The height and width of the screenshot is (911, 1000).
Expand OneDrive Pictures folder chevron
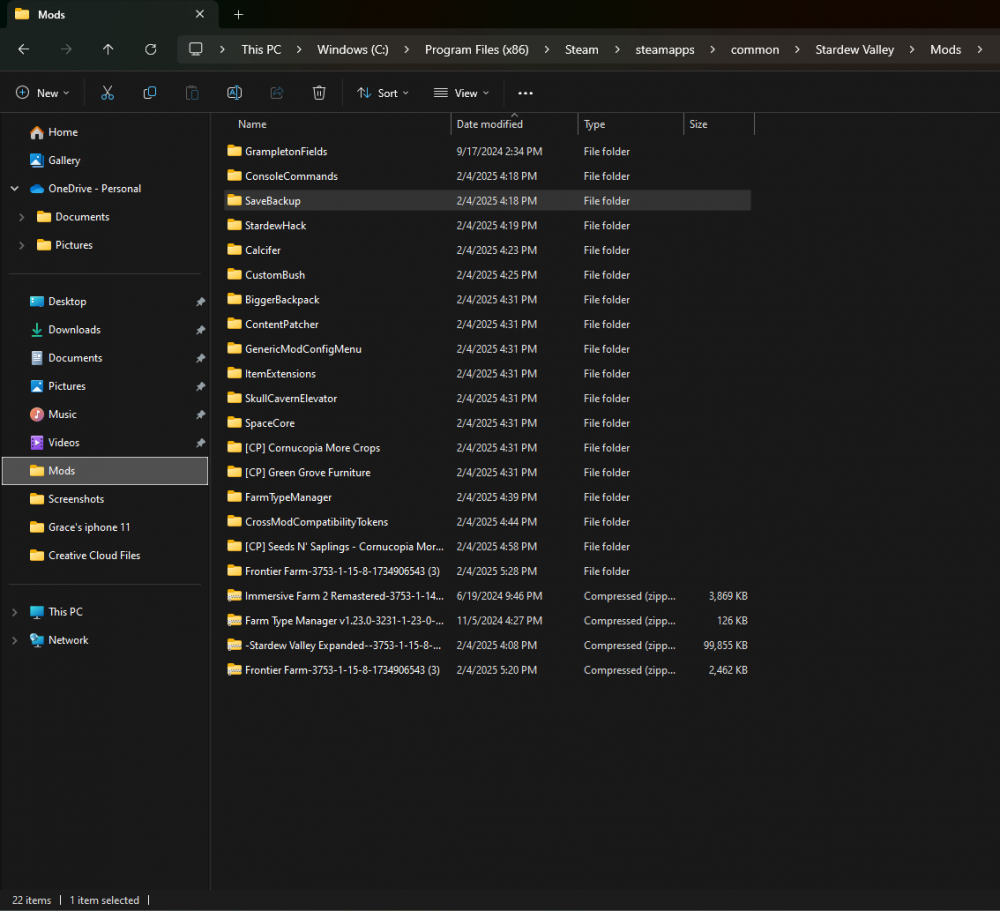[x=22, y=245]
